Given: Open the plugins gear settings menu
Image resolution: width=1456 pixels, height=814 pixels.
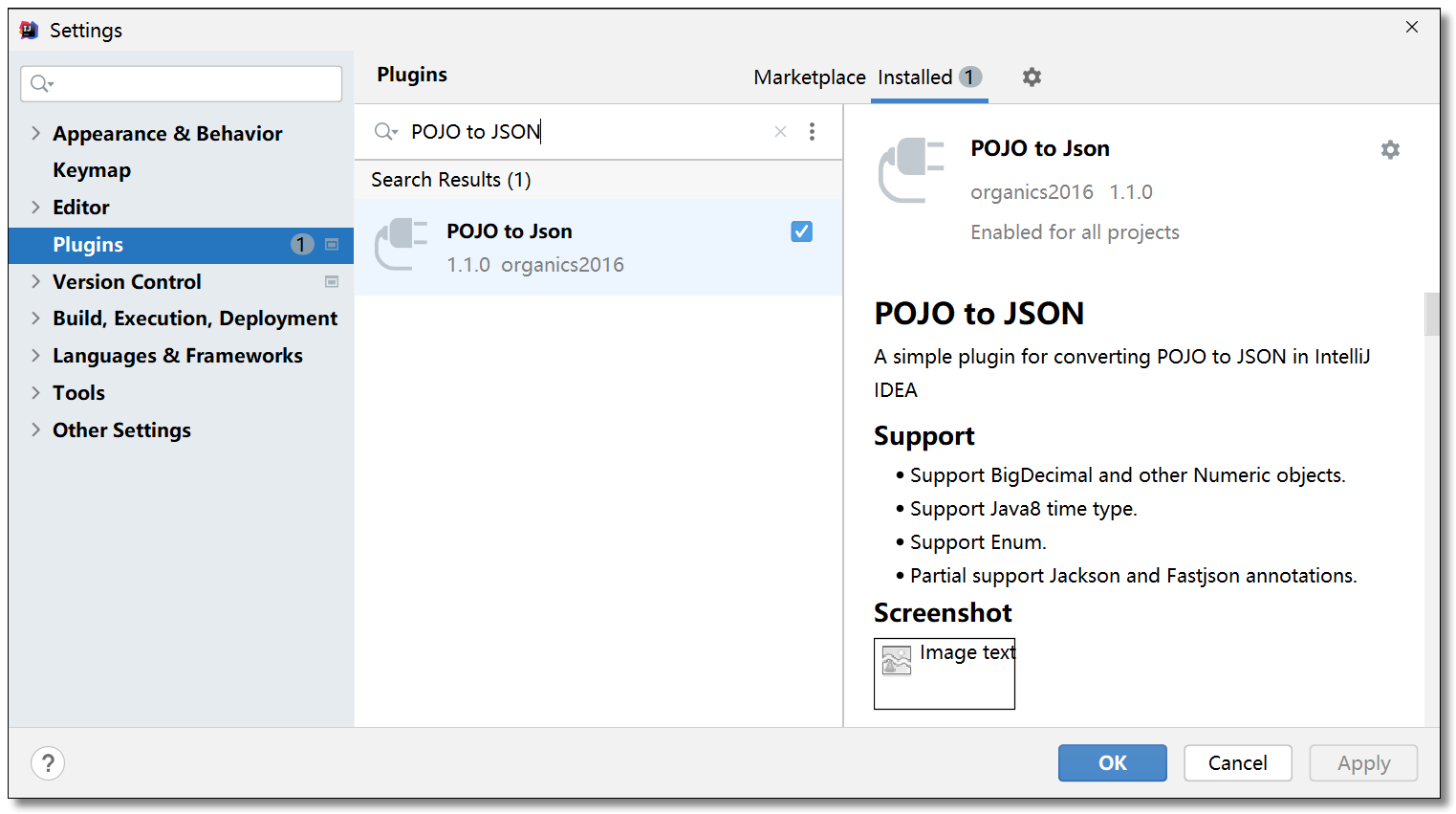Looking at the screenshot, I should [x=1032, y=77].
